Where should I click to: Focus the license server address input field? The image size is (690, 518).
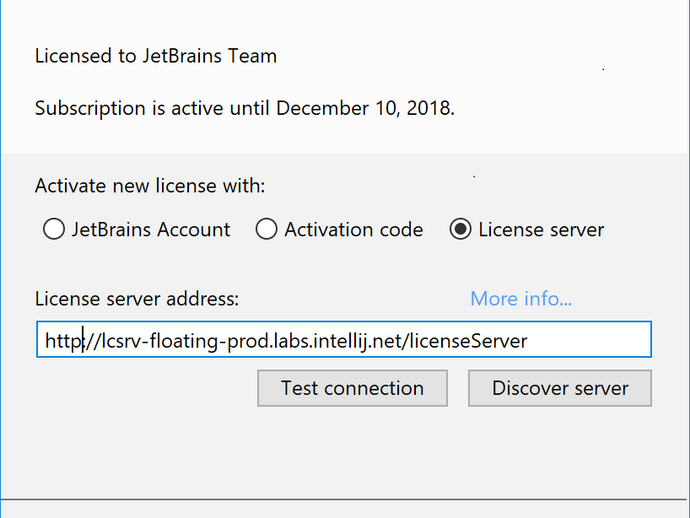point(344,339)
